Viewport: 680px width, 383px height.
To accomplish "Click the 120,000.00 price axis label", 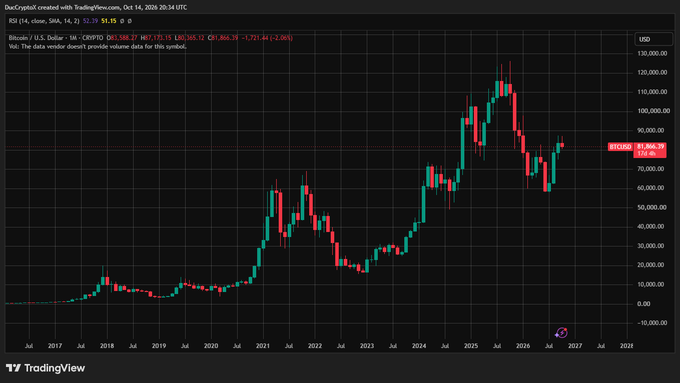I will (x=652, y=72).
